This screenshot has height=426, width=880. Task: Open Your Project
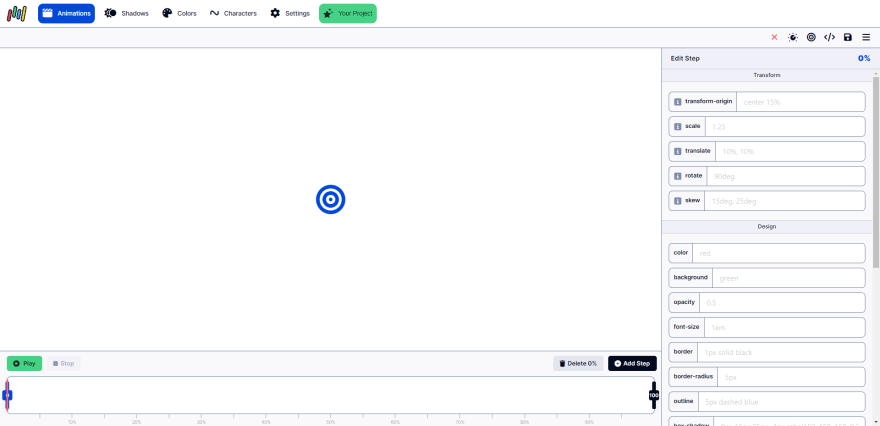pyautogui.click(x=348, y=13)
